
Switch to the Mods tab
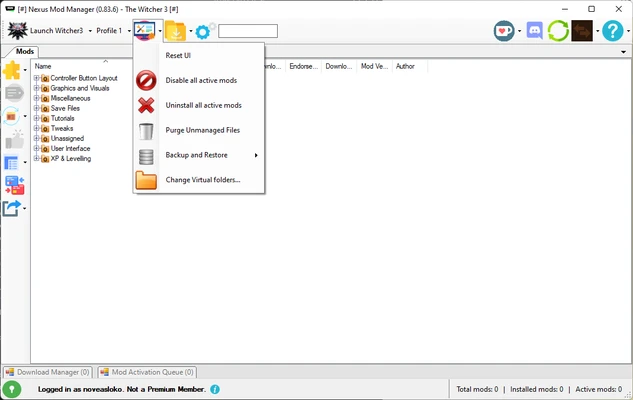[x=25, y=51]
